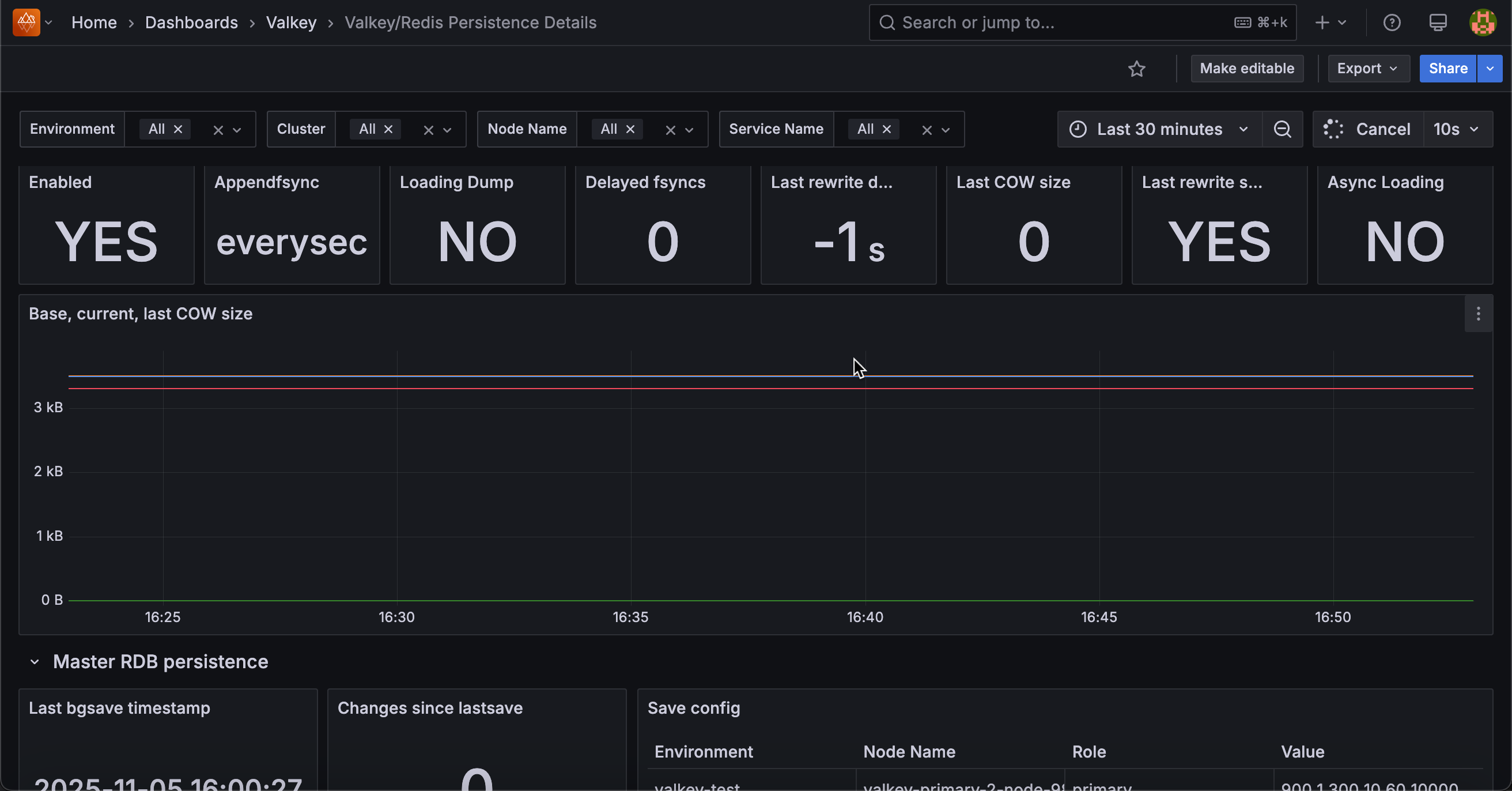This screenshot has width=1512, height=791.
Task: Remove the All value from Service Name
Action: pos(886,129)
